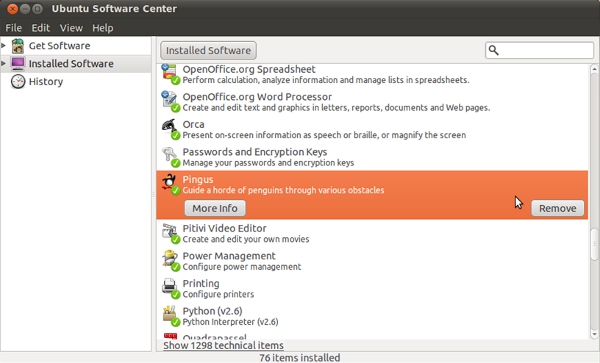Viewport: 600px width, 363px height.
Task: Click the OpenOffice.org Word Processor icon
Action: [170, 102]
